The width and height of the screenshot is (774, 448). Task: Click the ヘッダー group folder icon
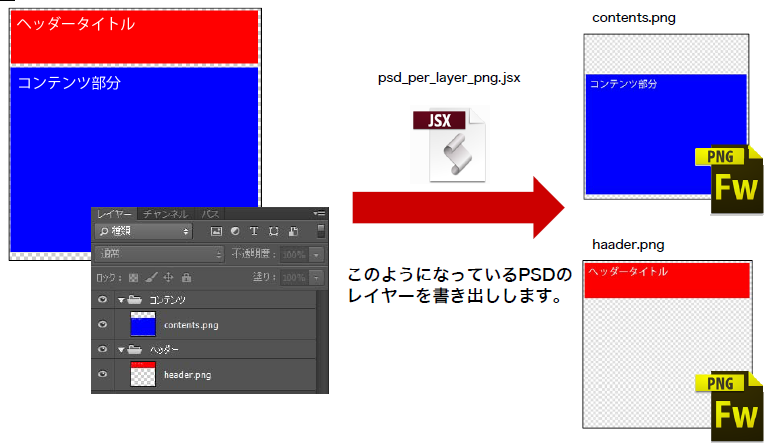(x=135, y=349)
